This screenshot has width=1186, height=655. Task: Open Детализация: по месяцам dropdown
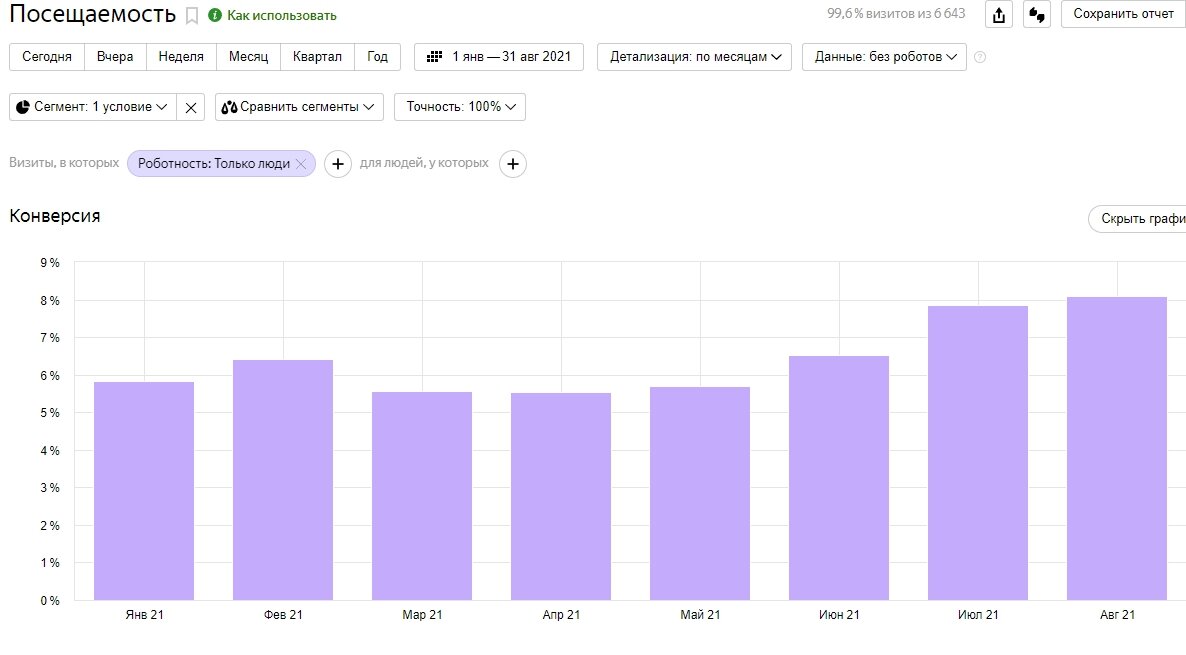(x=694, y=57)
